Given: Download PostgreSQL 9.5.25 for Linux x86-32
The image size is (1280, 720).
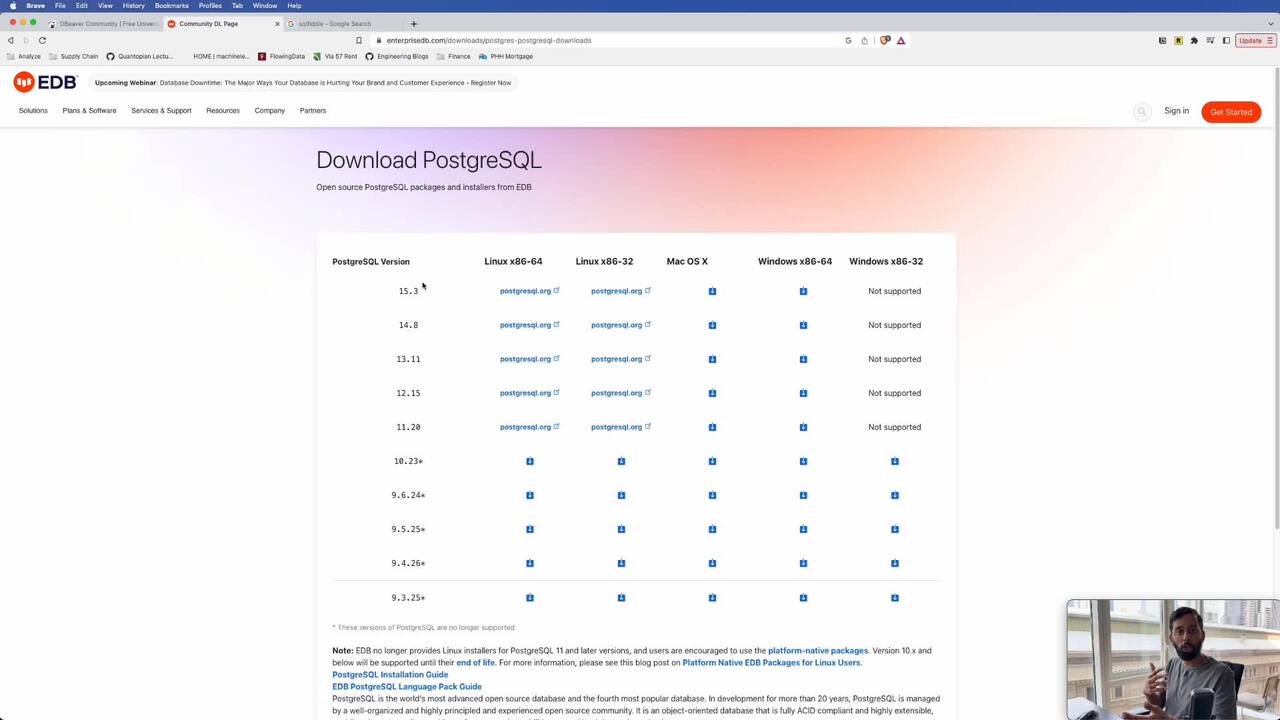Looking at the screenshot, I should pyautogui.click(x=621, y=529).
